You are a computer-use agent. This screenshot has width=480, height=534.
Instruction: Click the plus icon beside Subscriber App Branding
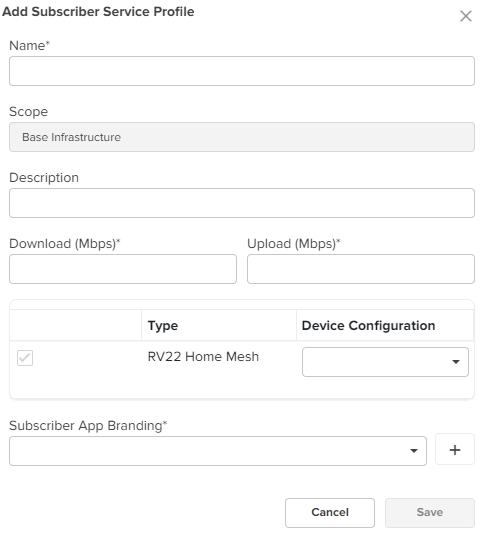[x=454, y=450]
